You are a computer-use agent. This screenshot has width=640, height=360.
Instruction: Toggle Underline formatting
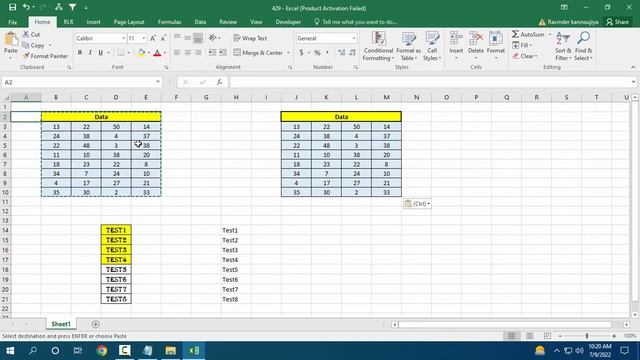click(x=100, y=53)
